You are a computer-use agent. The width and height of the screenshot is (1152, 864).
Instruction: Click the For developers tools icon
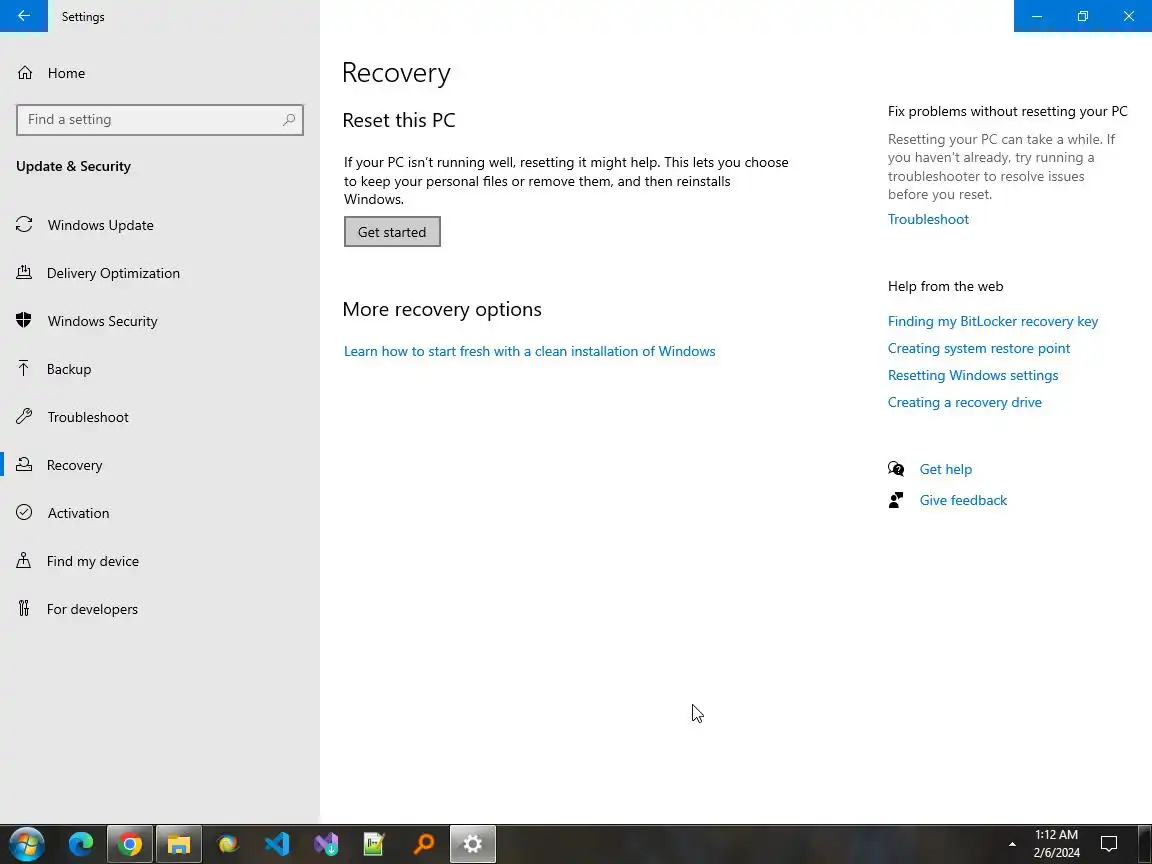[24, 608]
